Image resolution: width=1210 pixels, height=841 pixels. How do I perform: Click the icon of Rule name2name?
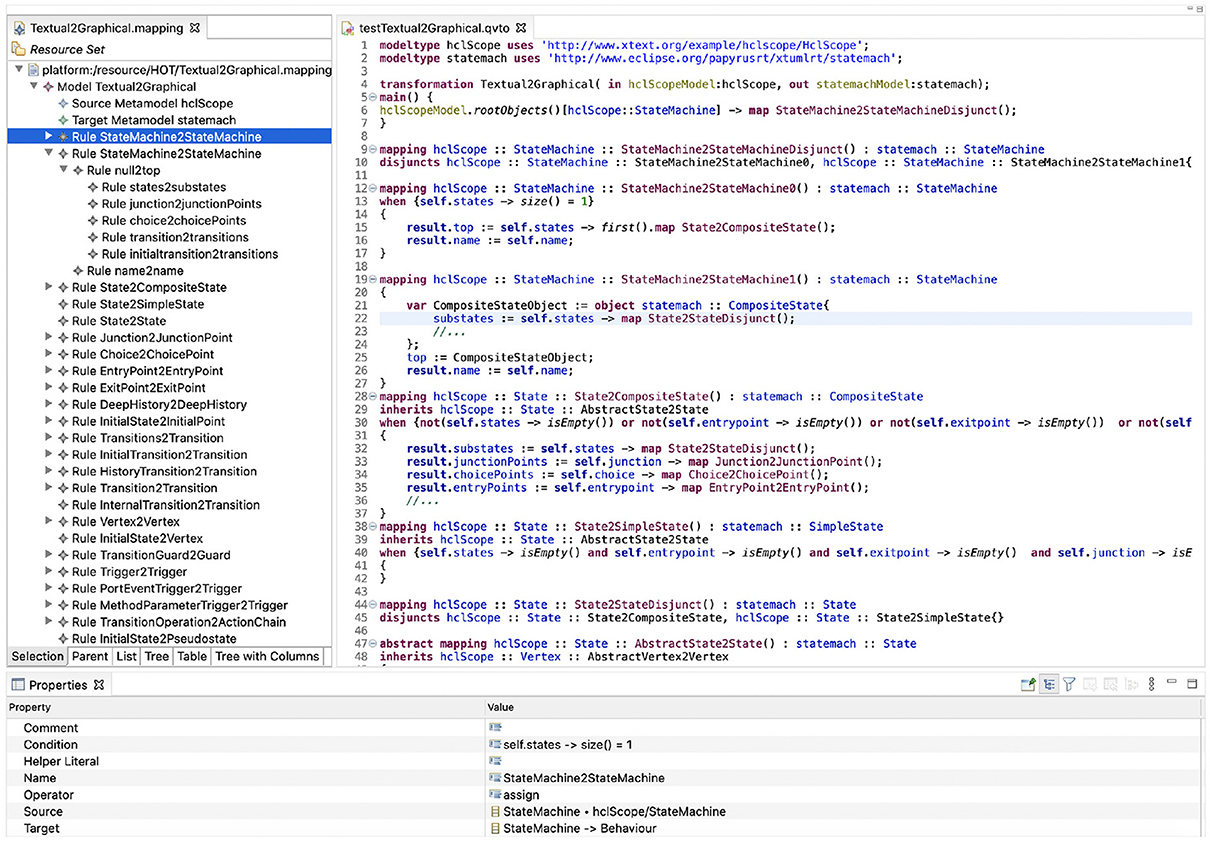77,271
